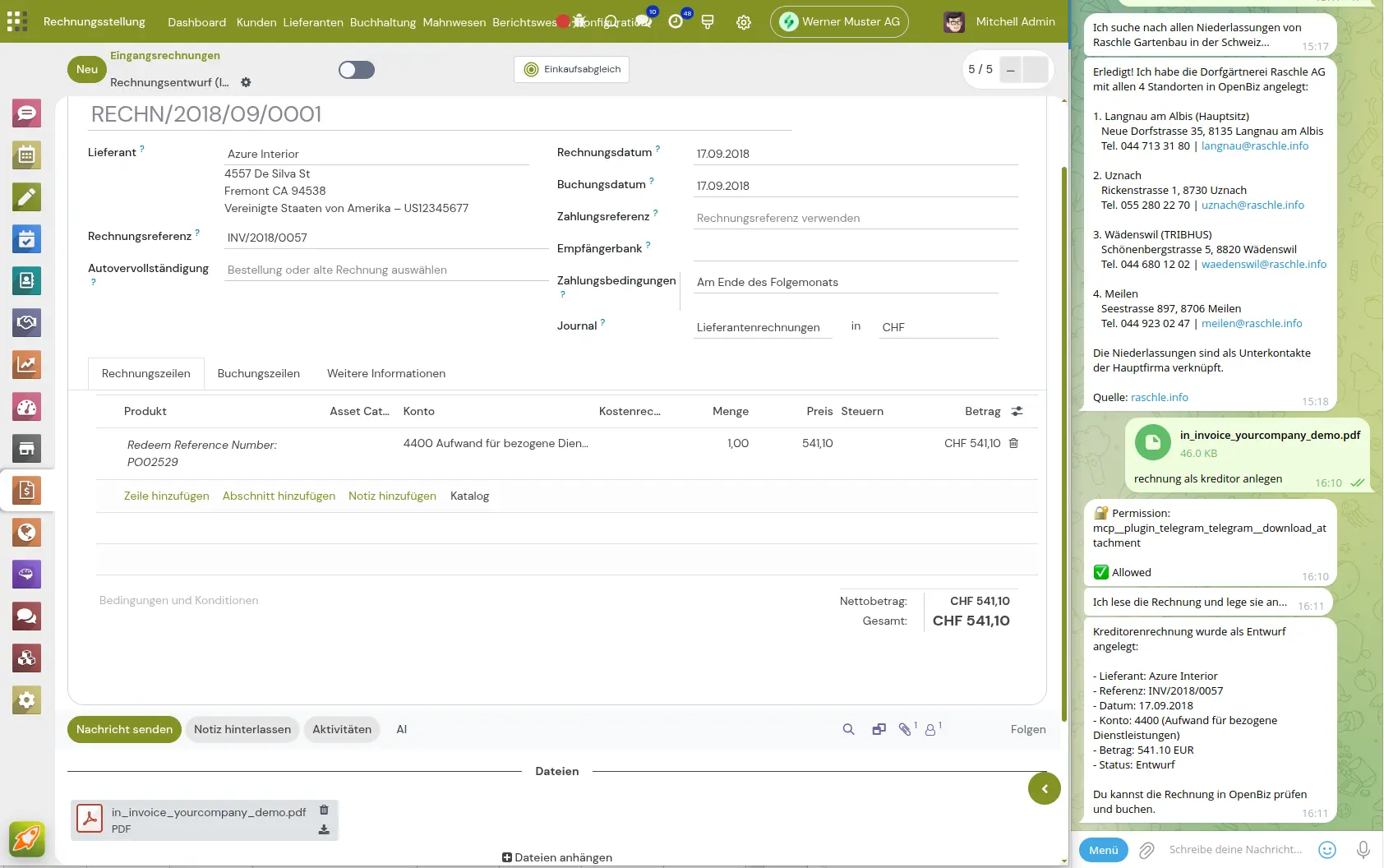Image resolution: width=1384 pixels, height=868 pixels.
Task: Click the Einkaufsabgleich button
Action: click(572, 69)
